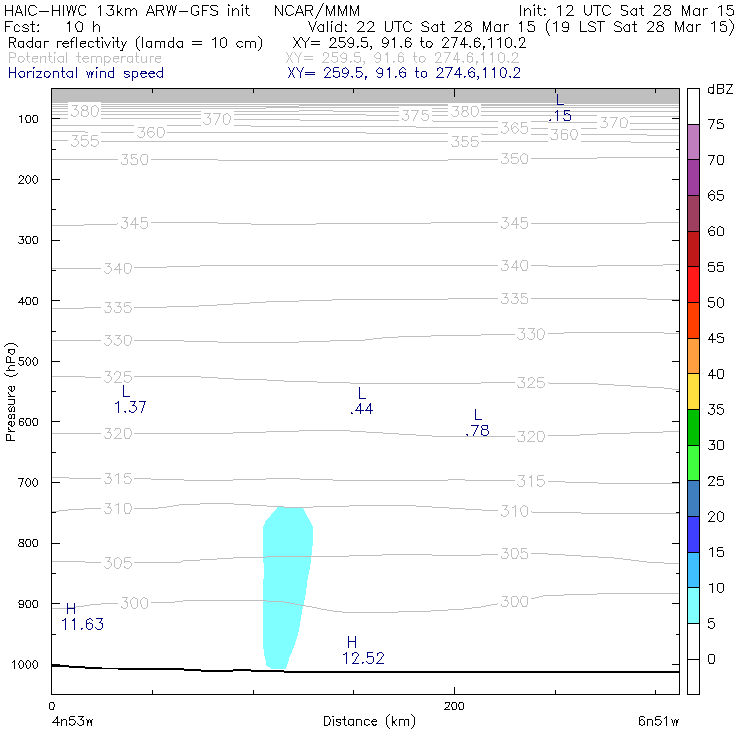Click the cyan reflectivity blob in plot

click(286, 588)
